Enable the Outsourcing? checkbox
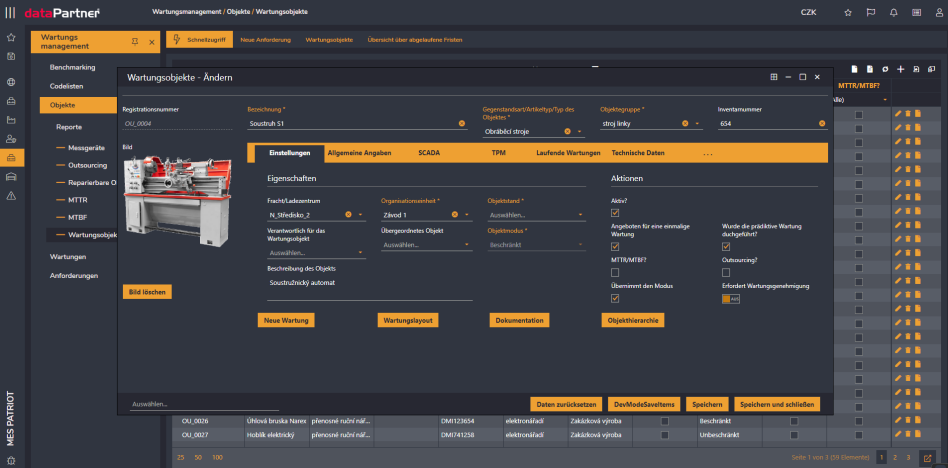The width and height of the screenshot is (948, 468). pyautogui.click(x=726, y=270)
